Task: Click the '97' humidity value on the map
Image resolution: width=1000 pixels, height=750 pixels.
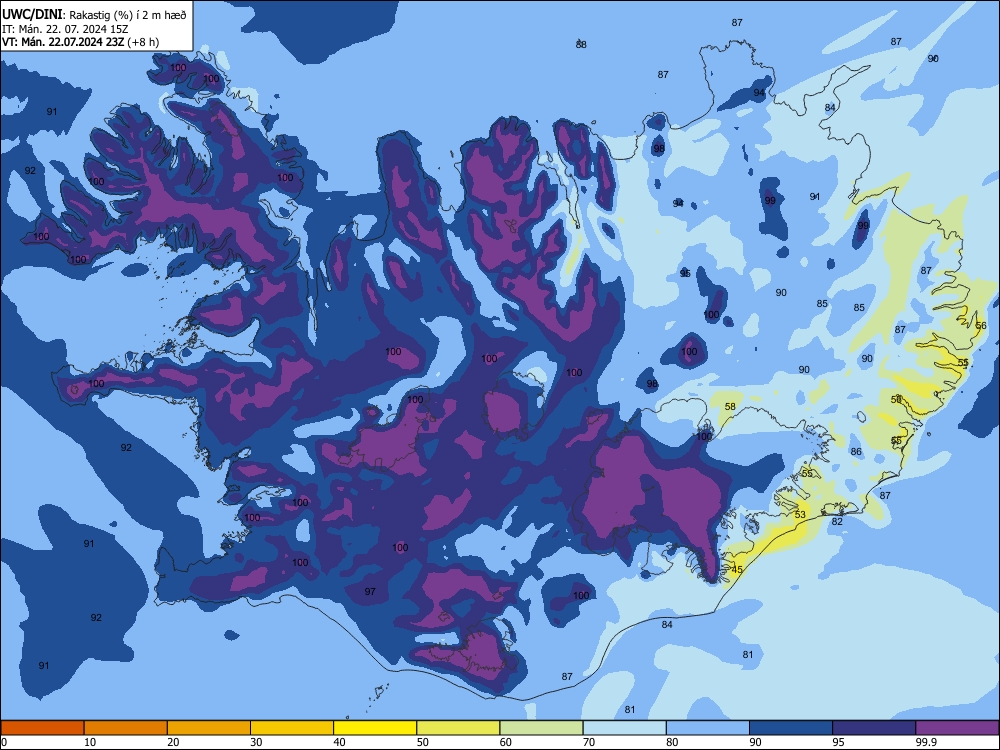Action: [370, 591]
